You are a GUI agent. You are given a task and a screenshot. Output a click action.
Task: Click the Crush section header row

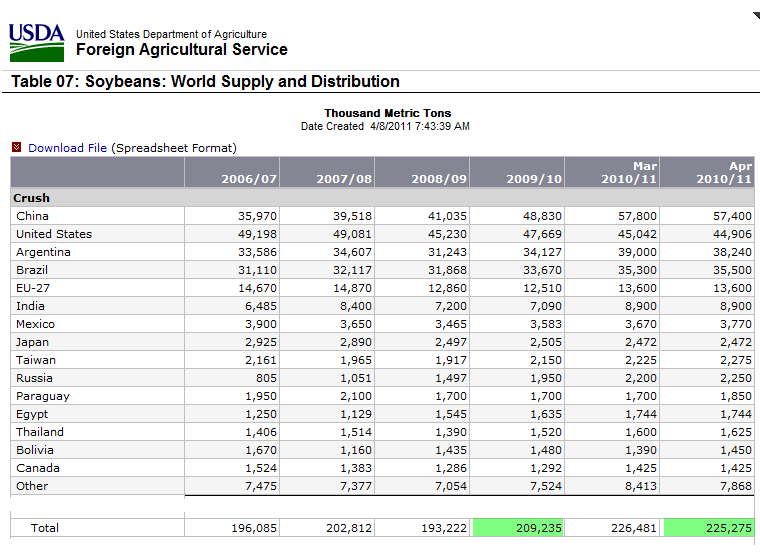point(382,198)
